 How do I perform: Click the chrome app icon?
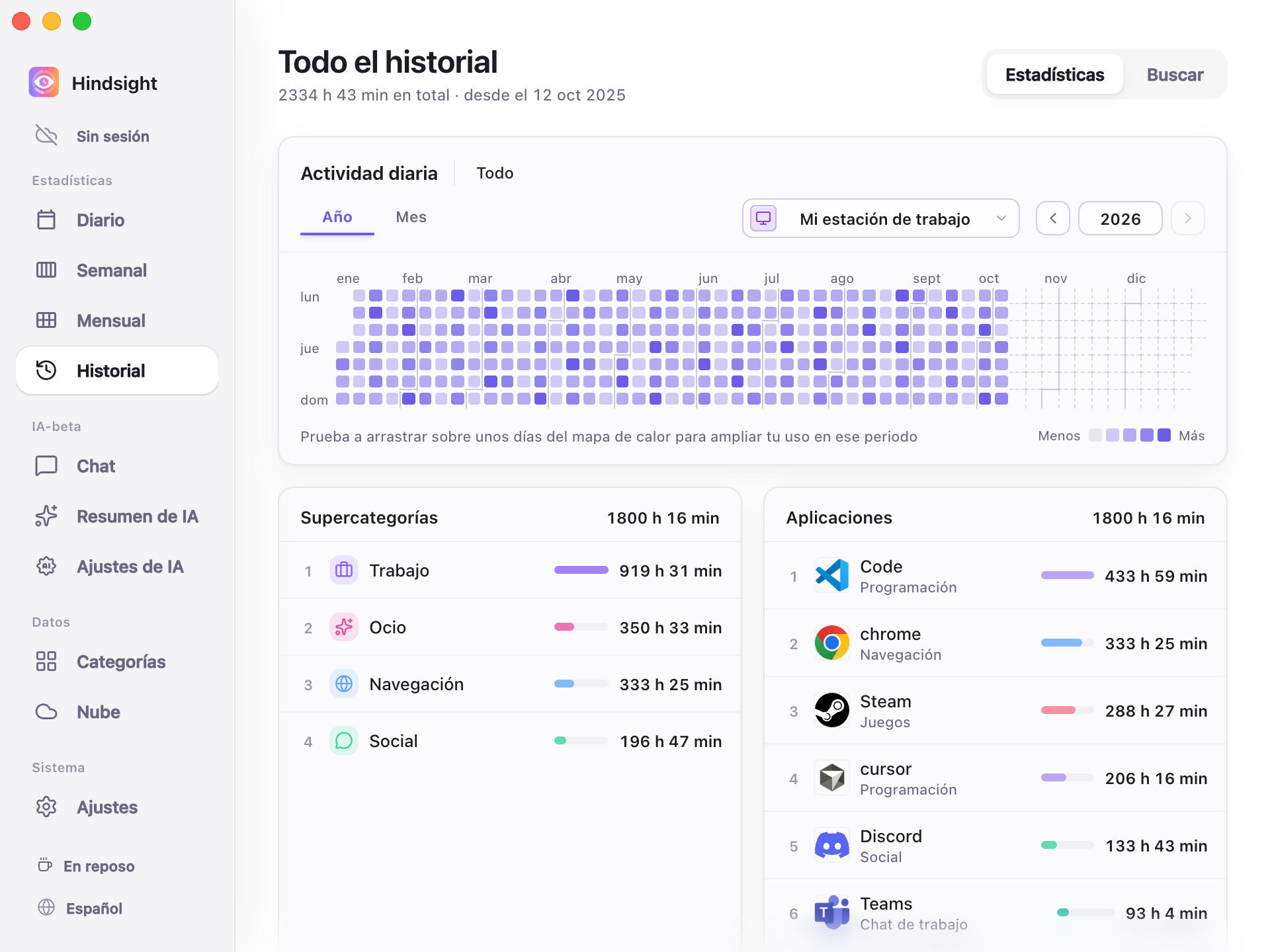[832, 643]
